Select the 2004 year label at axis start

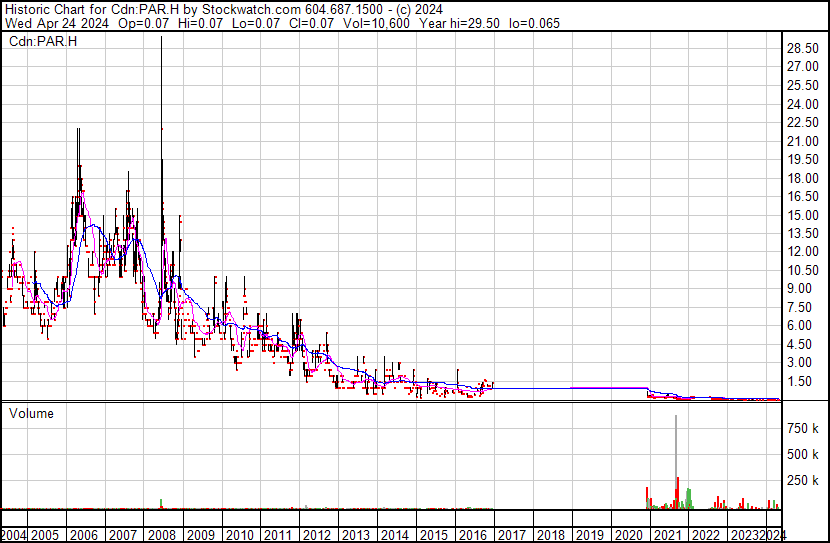pyautogui.click(x=16, y=534)
